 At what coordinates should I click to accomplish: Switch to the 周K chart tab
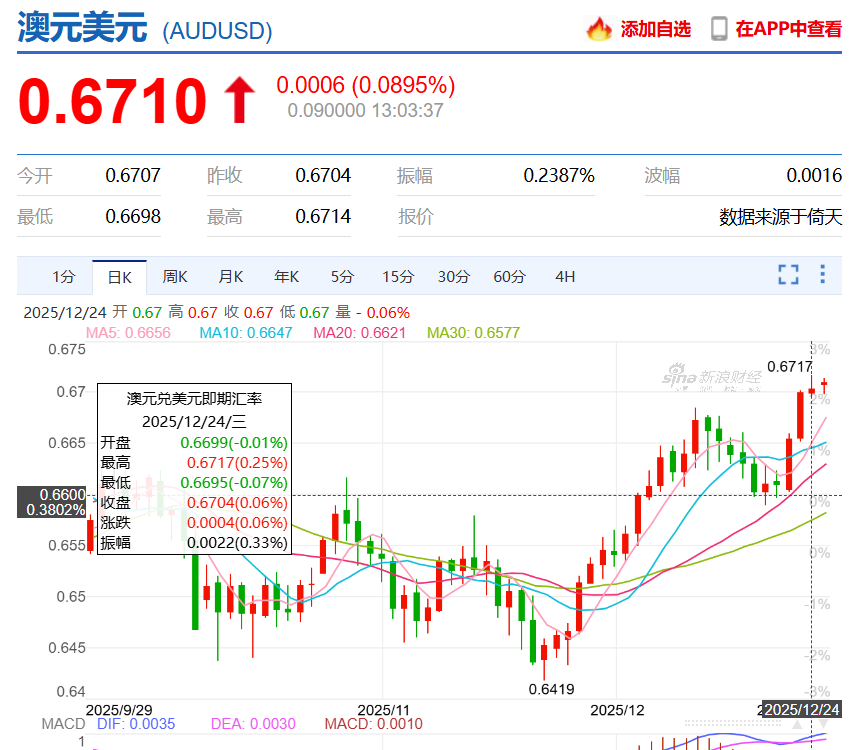tap(175, 277)
